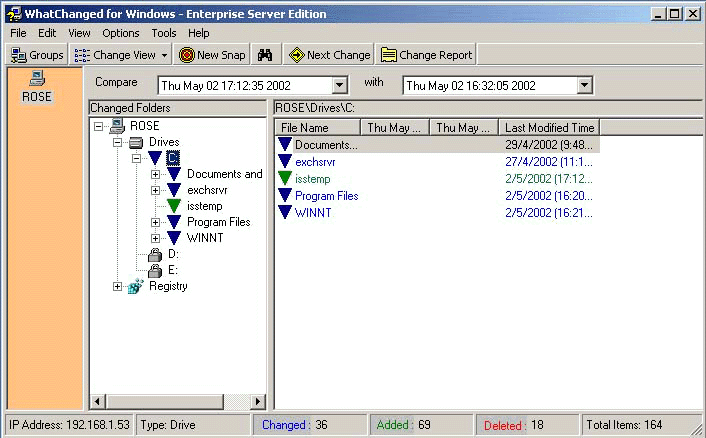The image size is (706, 438).
Task: Expand the Registry tree node
Action: [118, 286]
